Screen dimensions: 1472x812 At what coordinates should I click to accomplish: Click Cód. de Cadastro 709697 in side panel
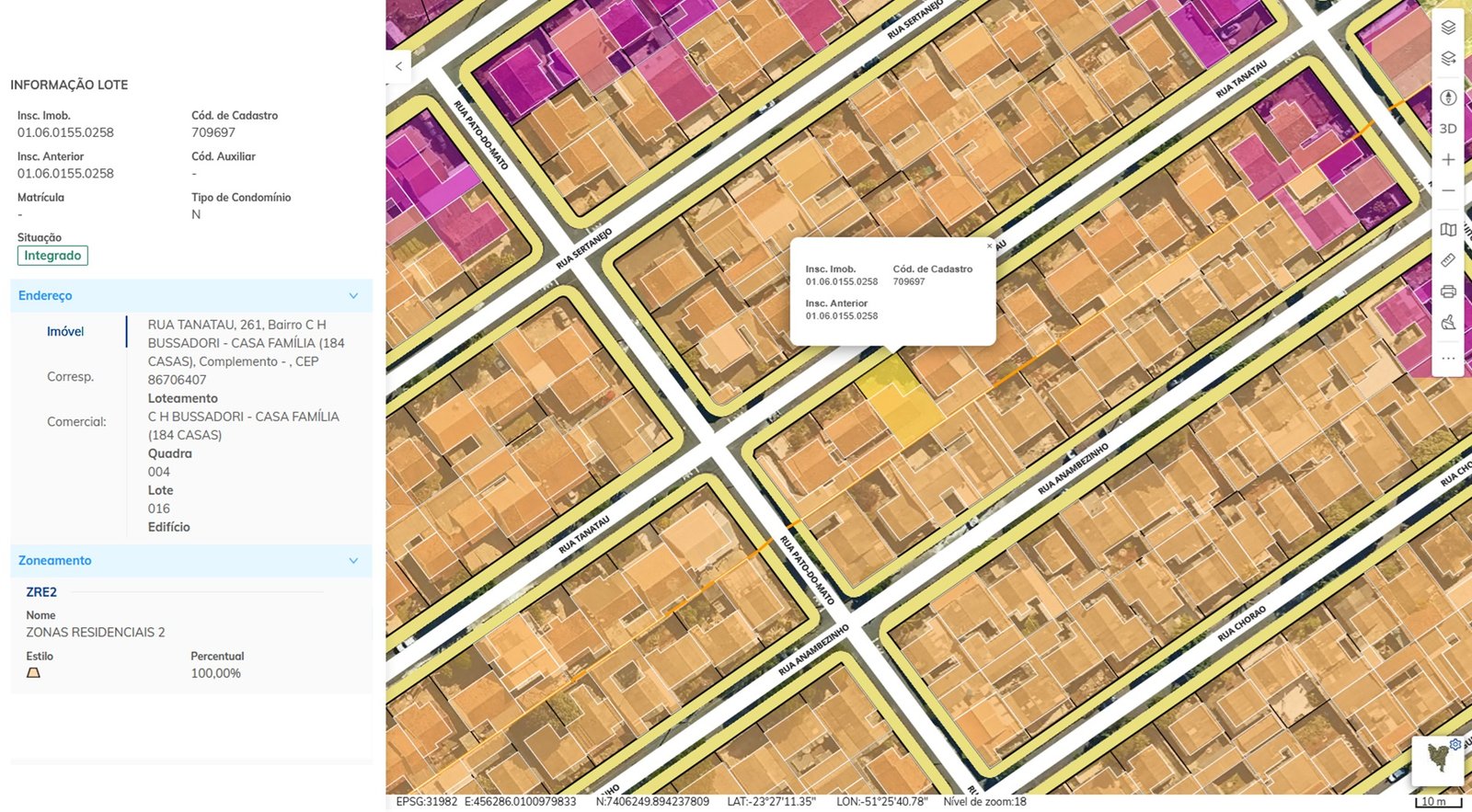tap(213, 132)
